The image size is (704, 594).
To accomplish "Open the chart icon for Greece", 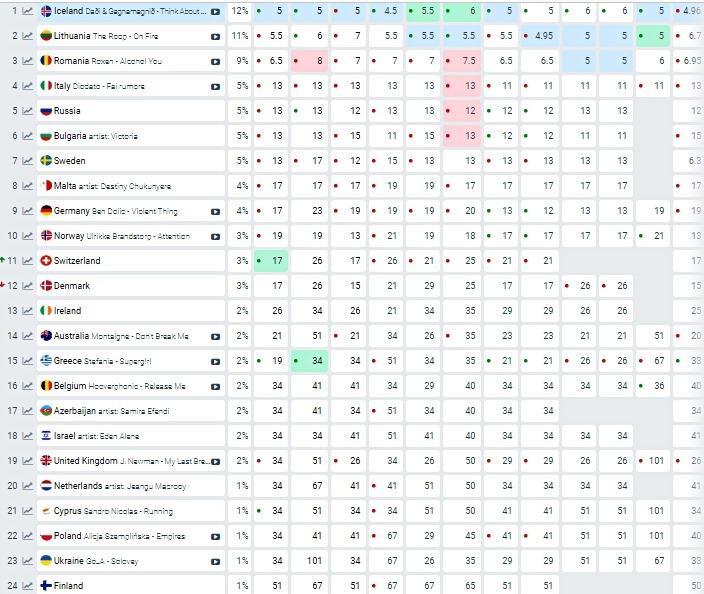I will [x=28, y=361].
